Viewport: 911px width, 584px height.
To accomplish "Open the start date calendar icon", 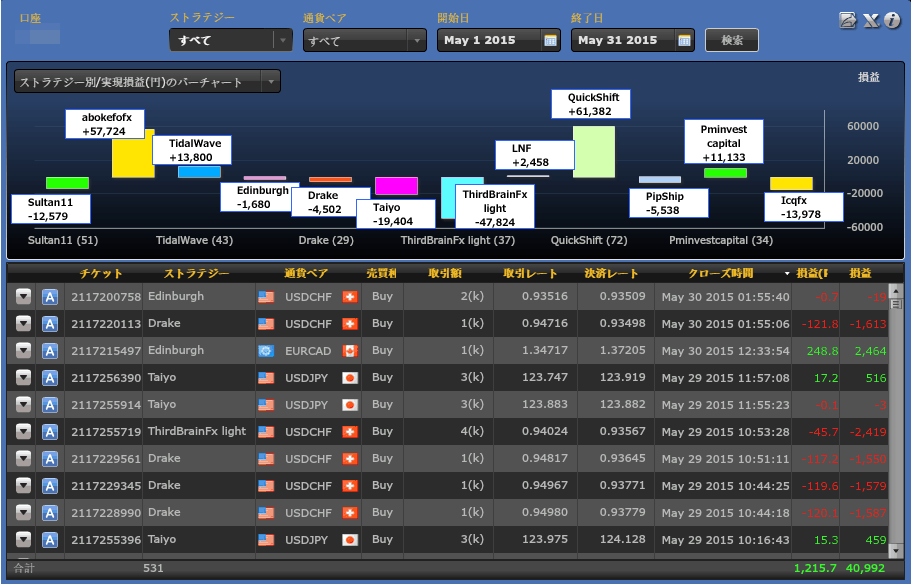I will coord(550,40).
